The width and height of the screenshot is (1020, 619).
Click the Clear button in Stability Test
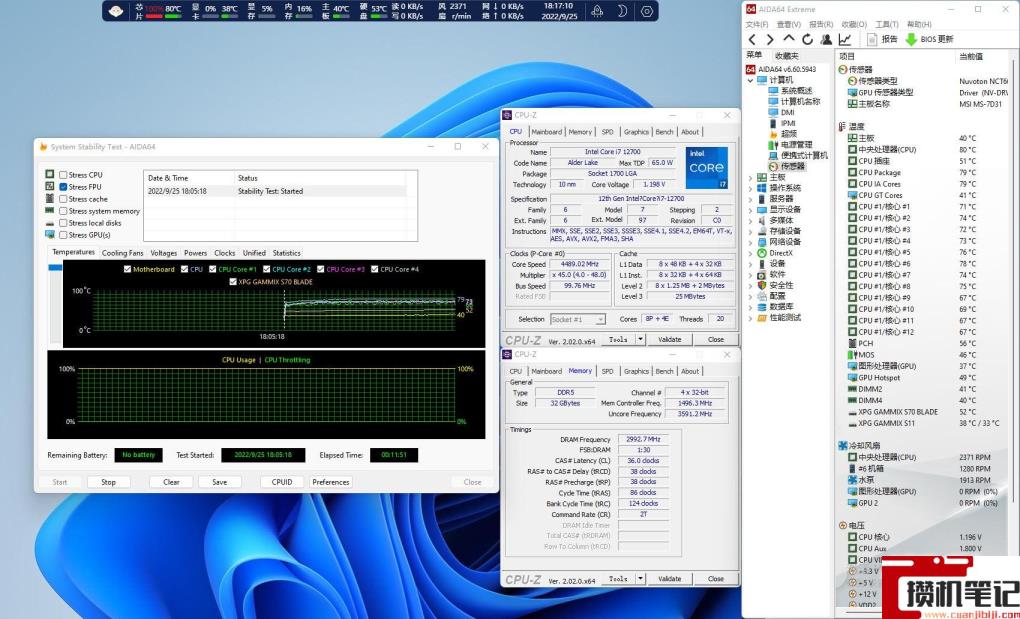(x=171, y=482)
